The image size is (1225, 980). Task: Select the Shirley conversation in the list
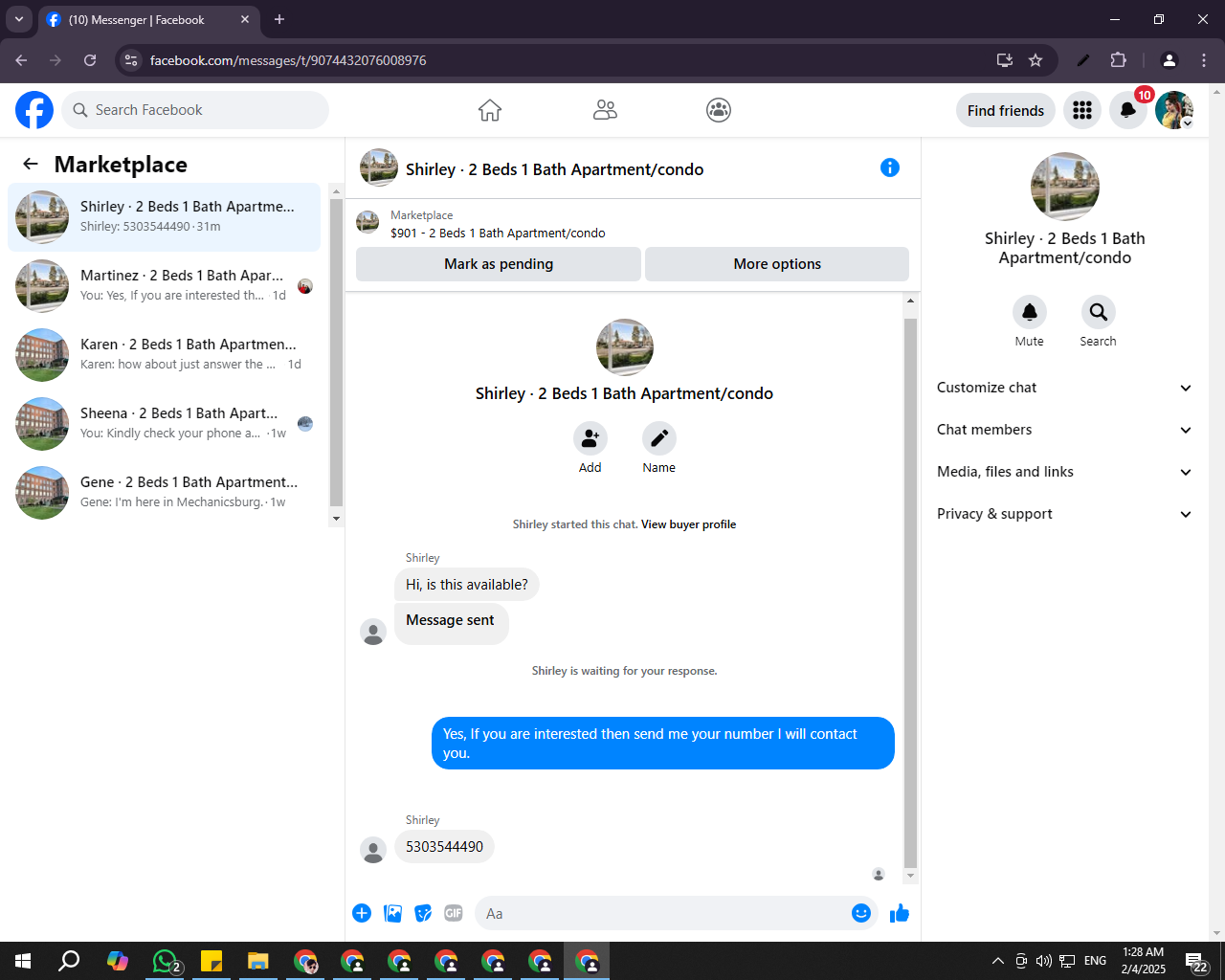pyautogui.click(x=165, y=217)
